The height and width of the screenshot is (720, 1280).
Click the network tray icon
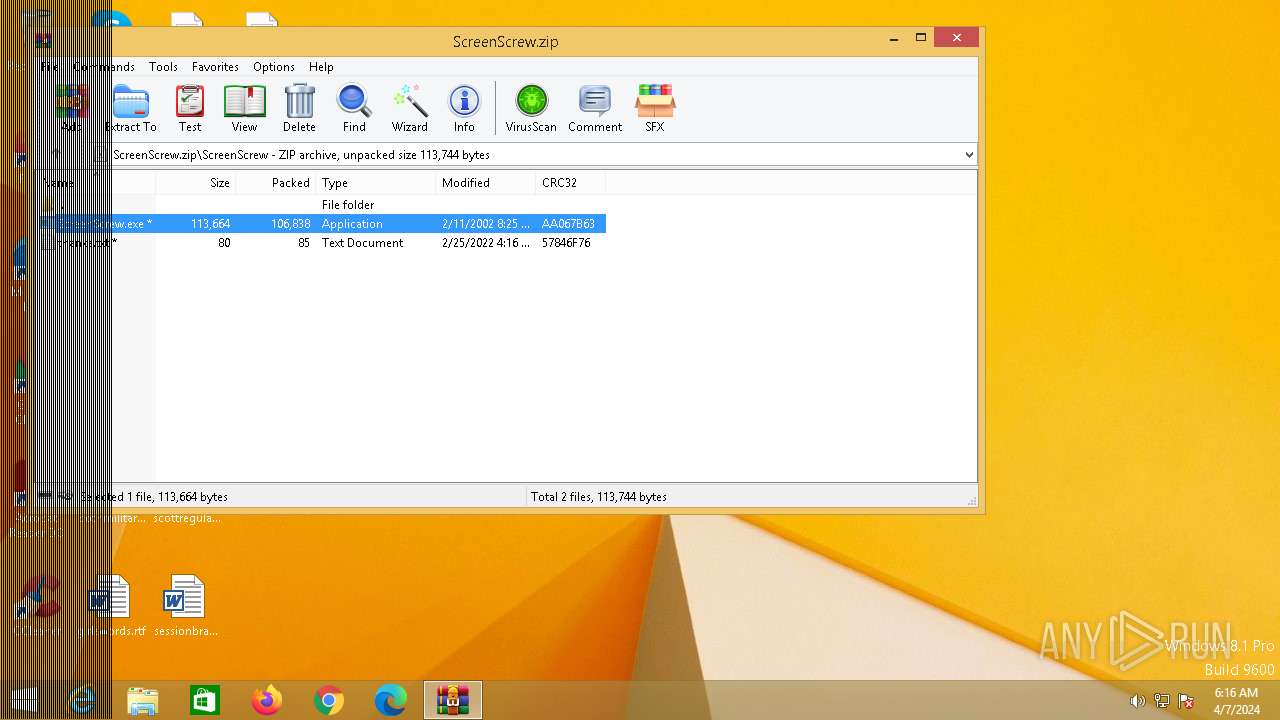[1161, 701]
